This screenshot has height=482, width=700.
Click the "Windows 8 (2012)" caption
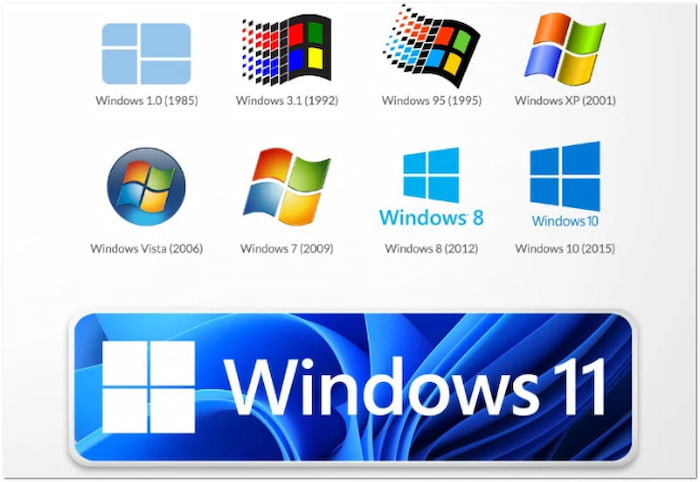coord(431,249)
